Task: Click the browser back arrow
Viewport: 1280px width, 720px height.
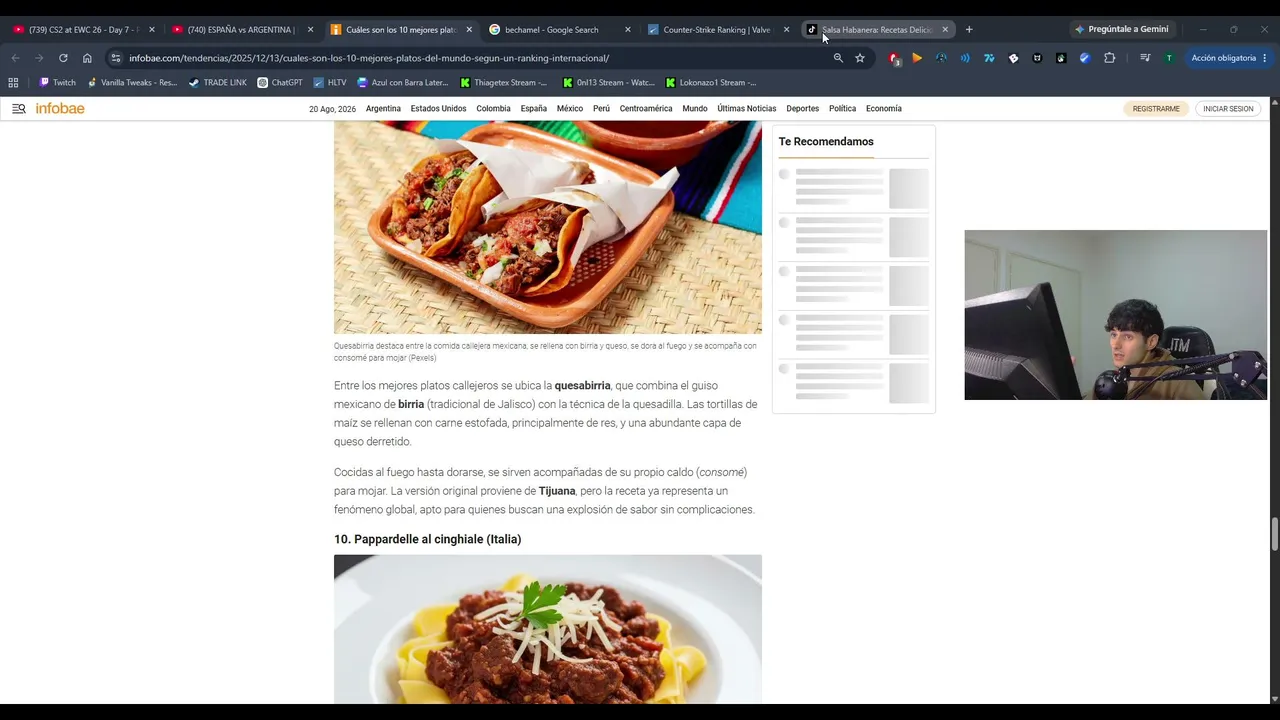Action: [15, 58]
